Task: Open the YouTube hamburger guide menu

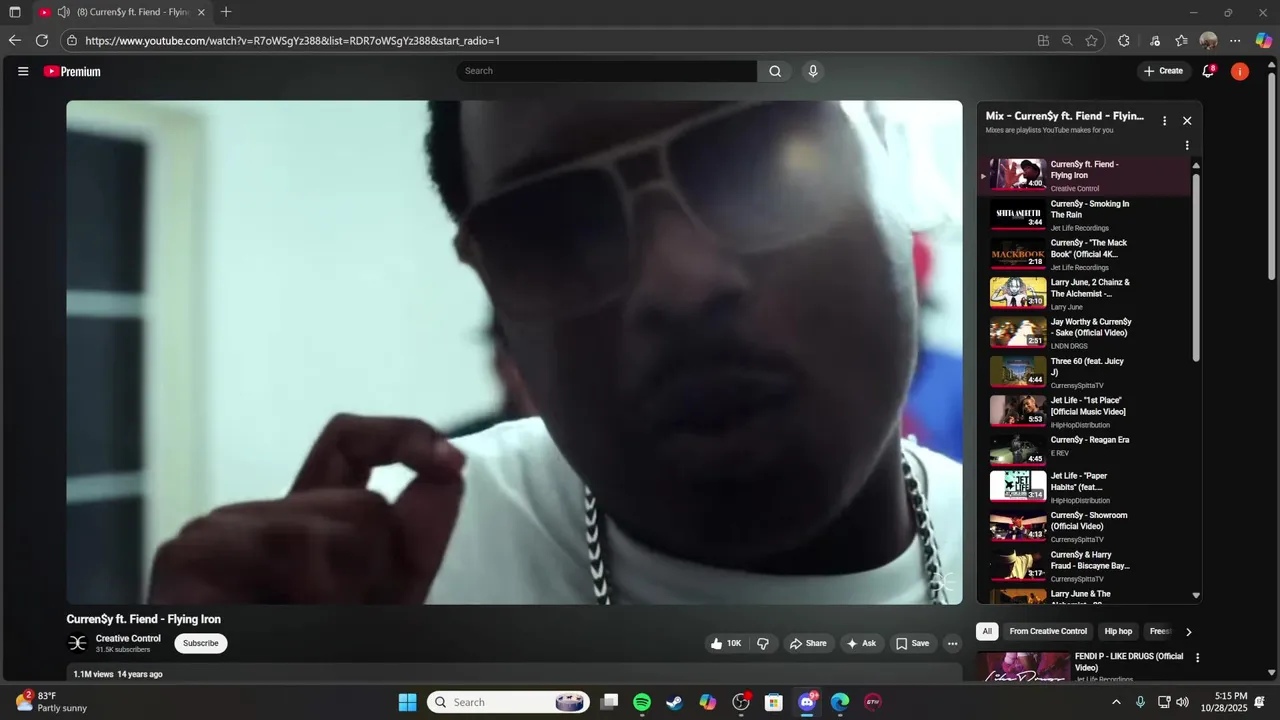Action: point(23,71)
